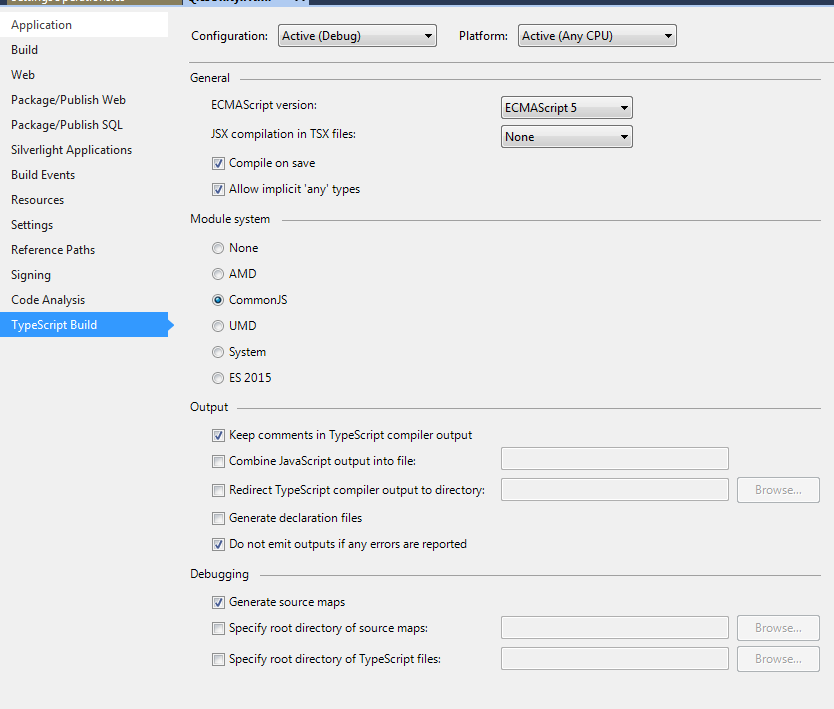
Task: Click the TypeScript files root directory field
Action: point(615,659)
